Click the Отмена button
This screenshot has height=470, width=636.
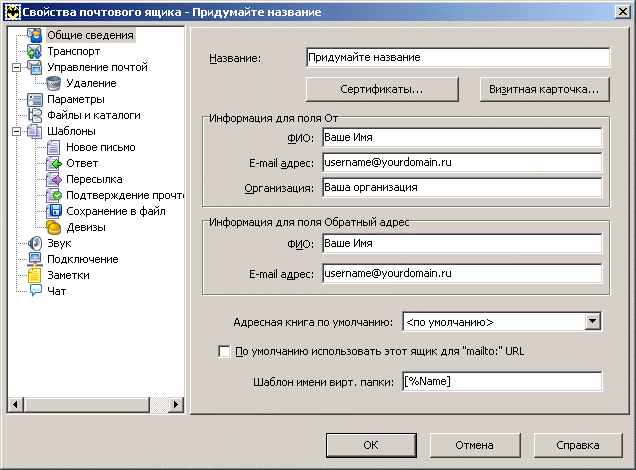pos(475,445)
